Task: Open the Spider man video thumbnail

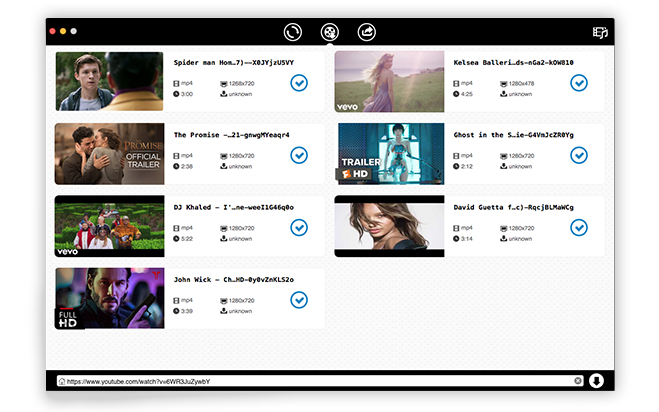Action: click(x=109, y=81)
